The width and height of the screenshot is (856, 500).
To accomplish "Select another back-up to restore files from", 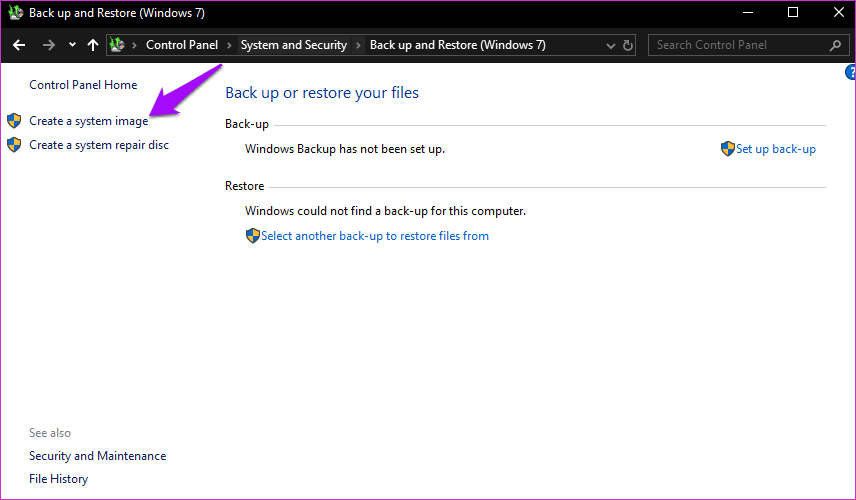I will [x=374, y=236].
